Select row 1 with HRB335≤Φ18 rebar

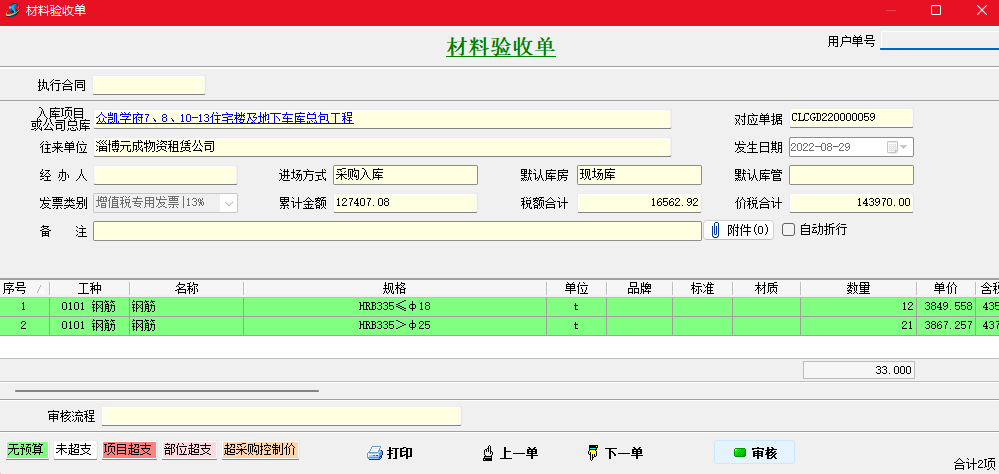[x=394, y=306]
